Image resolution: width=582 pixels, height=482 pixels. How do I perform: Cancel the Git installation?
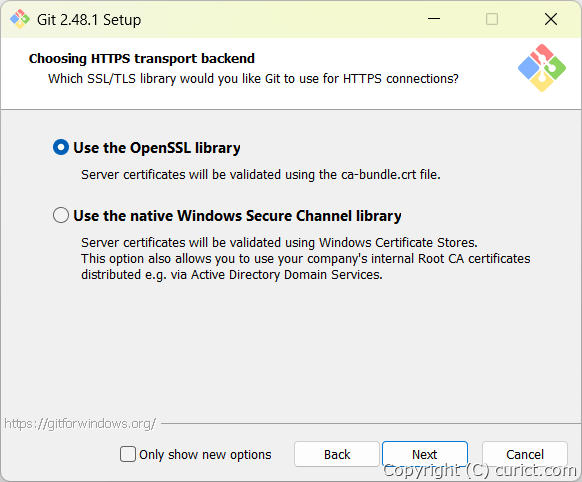(525, 454)
